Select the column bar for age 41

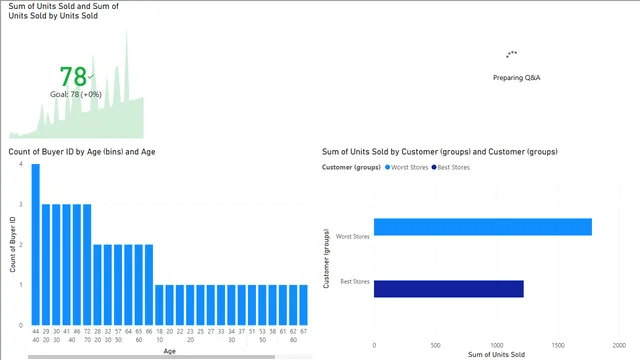pos(67,264)
